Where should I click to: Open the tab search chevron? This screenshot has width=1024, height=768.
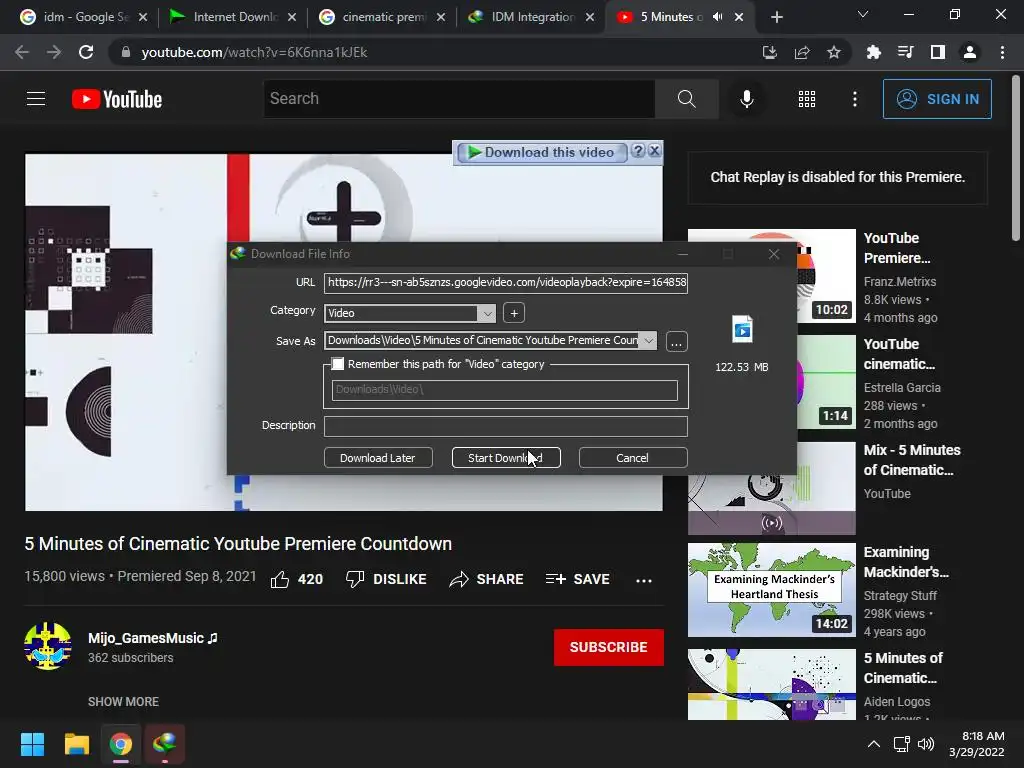863,14
